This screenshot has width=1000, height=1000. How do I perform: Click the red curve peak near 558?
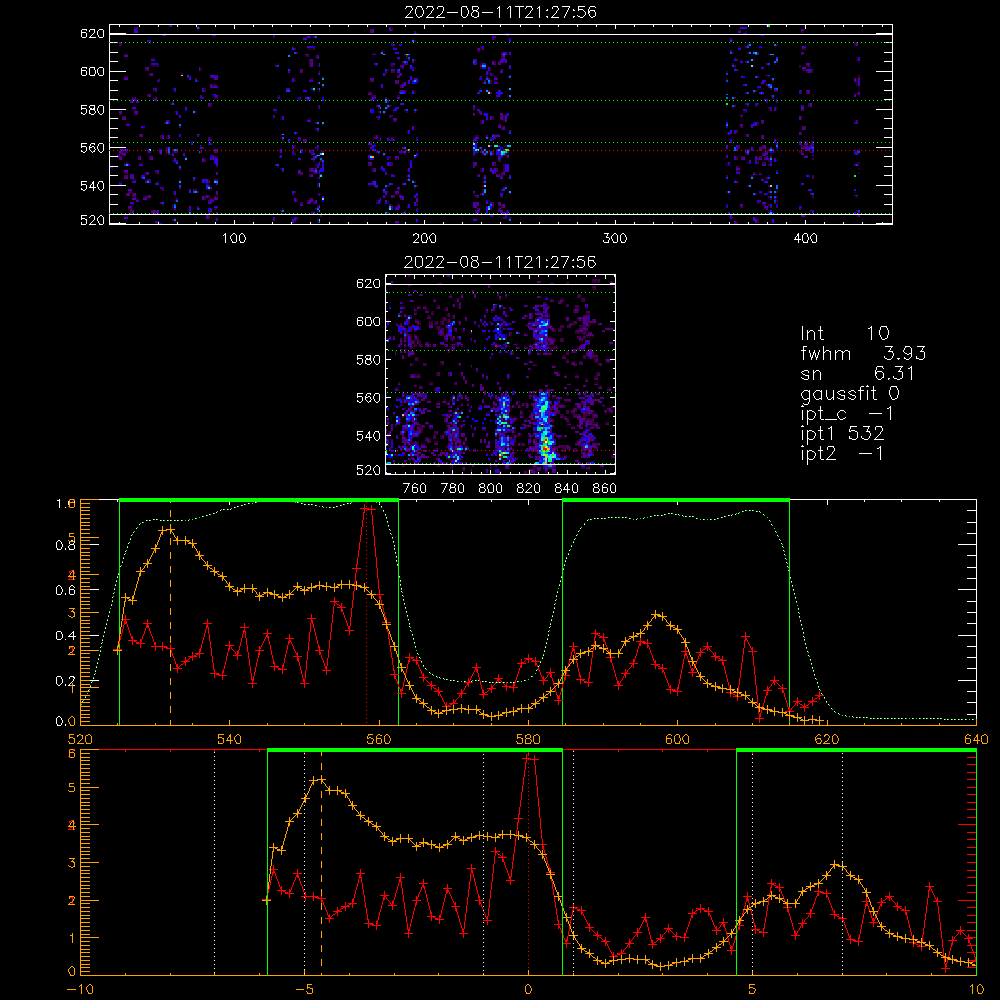coord(367,508)
